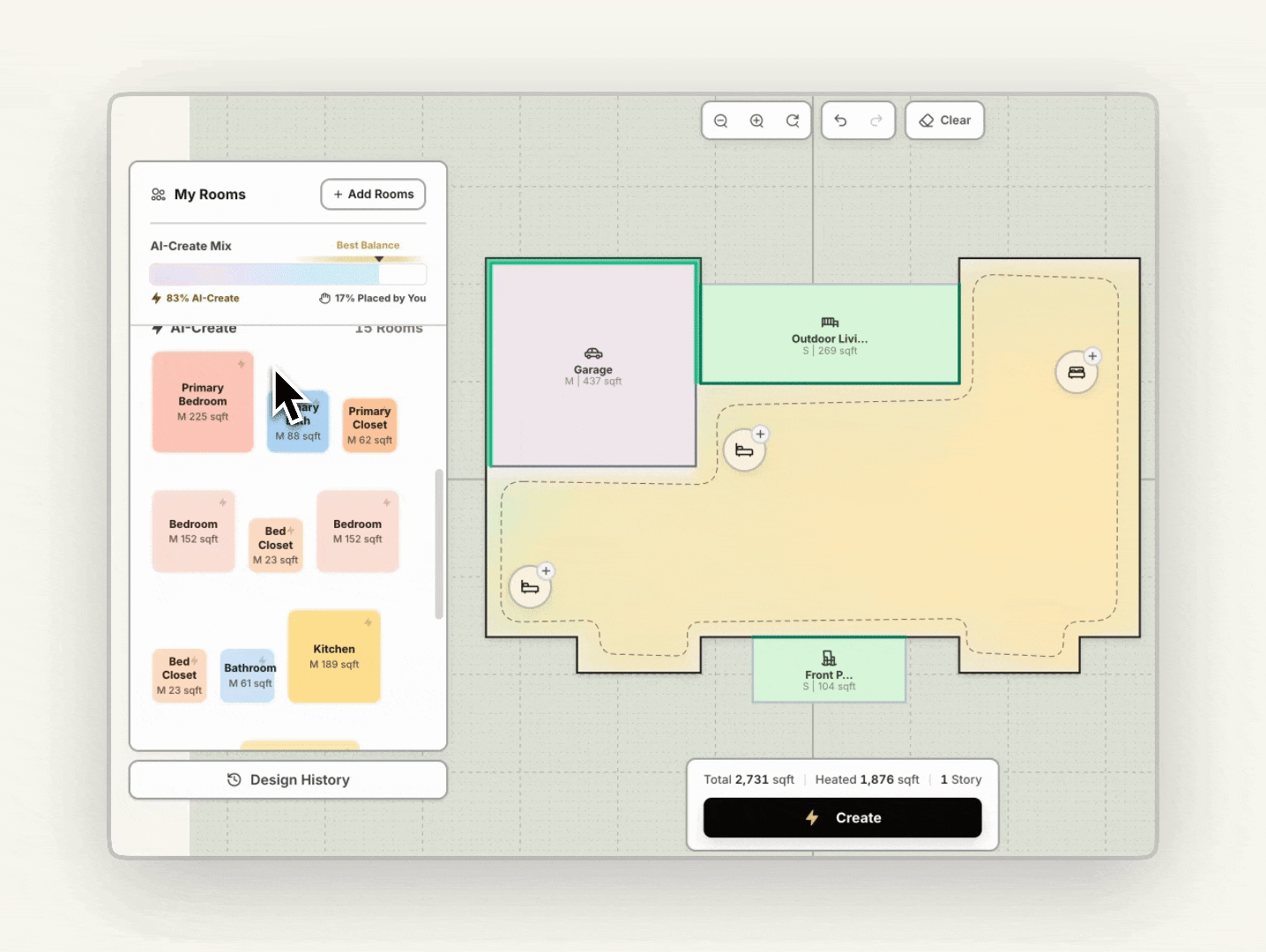Click the Front Porch chair icon
This screenshot has height=952, width=1266.
[829, 658]
